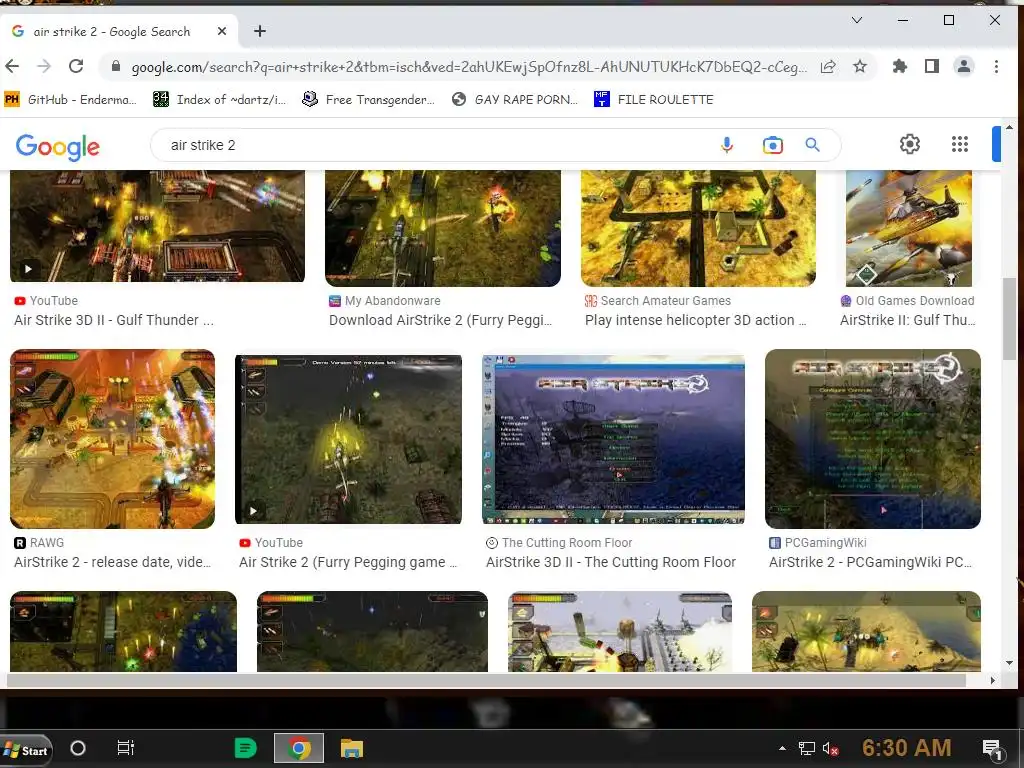Open 'AirStrike 2 - PCGamingWiki PC...' result title

[871, 562]
